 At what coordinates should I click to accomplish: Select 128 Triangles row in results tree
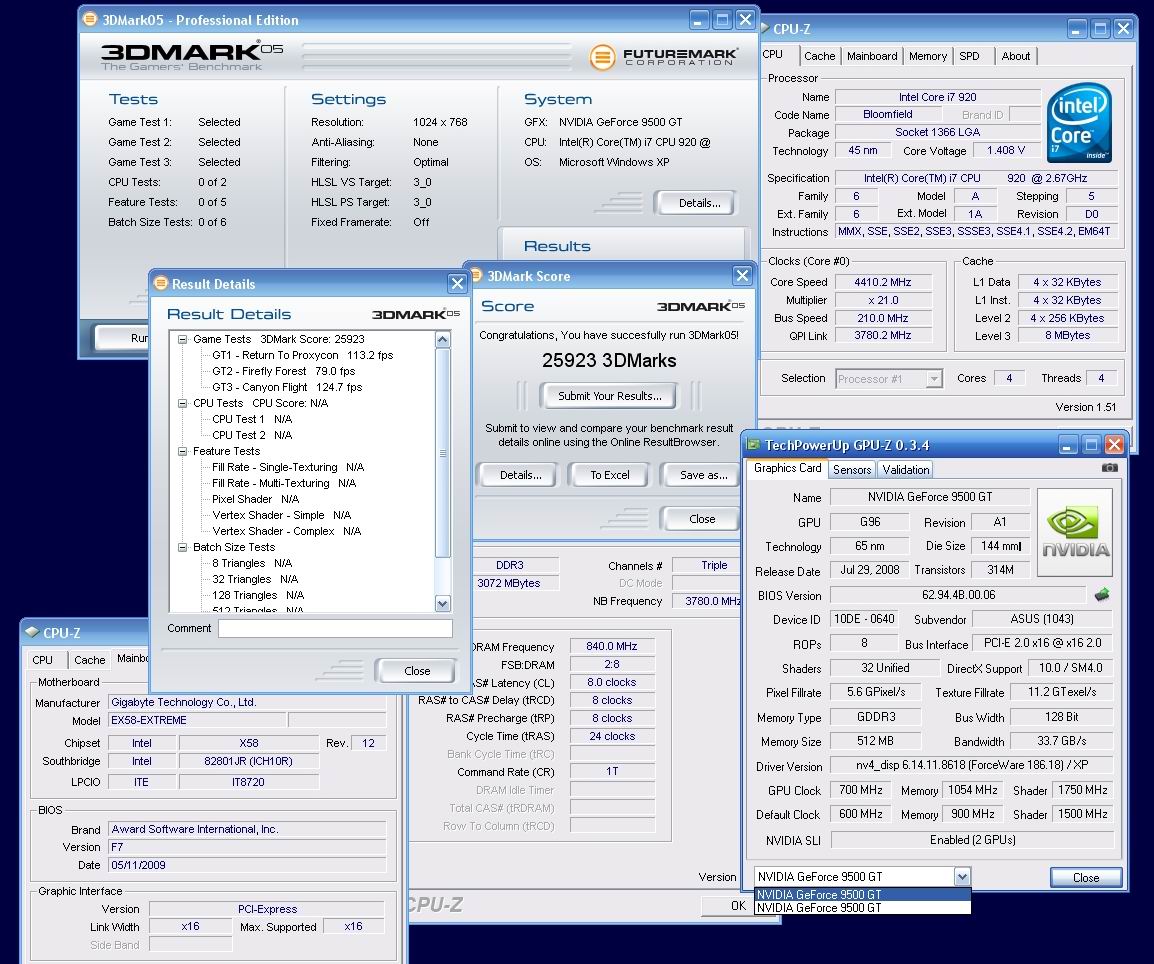[x=258, y=595]
